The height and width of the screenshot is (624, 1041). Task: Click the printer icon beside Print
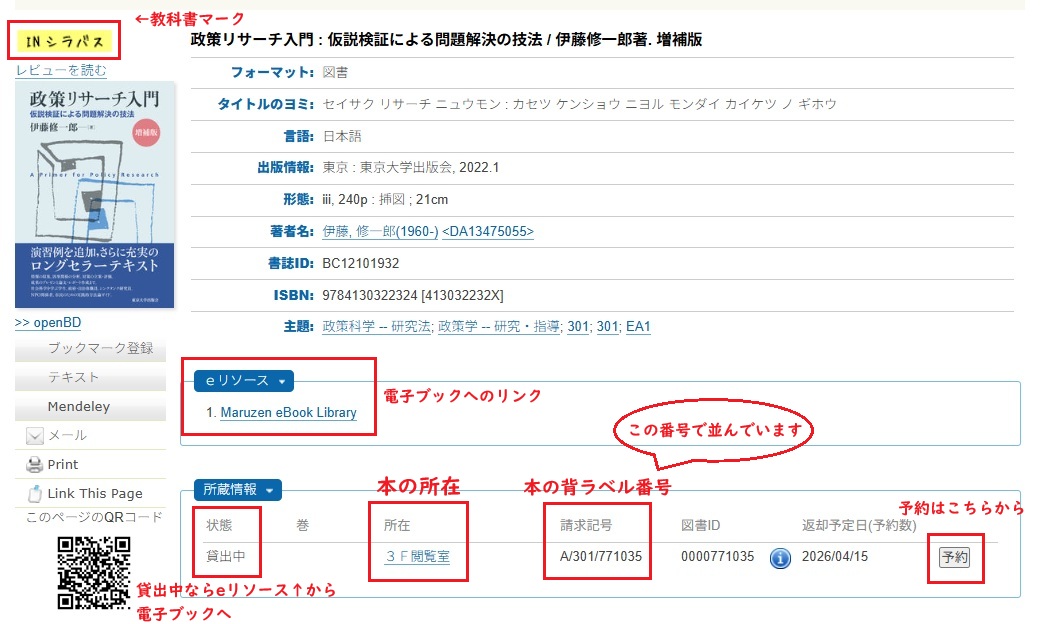click(x=34, y=465)
